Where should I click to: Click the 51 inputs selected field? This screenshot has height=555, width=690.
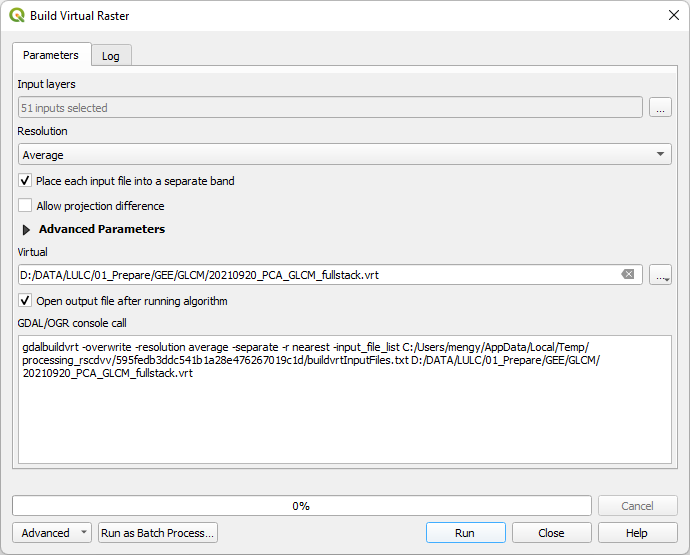[x=330, y=107]
